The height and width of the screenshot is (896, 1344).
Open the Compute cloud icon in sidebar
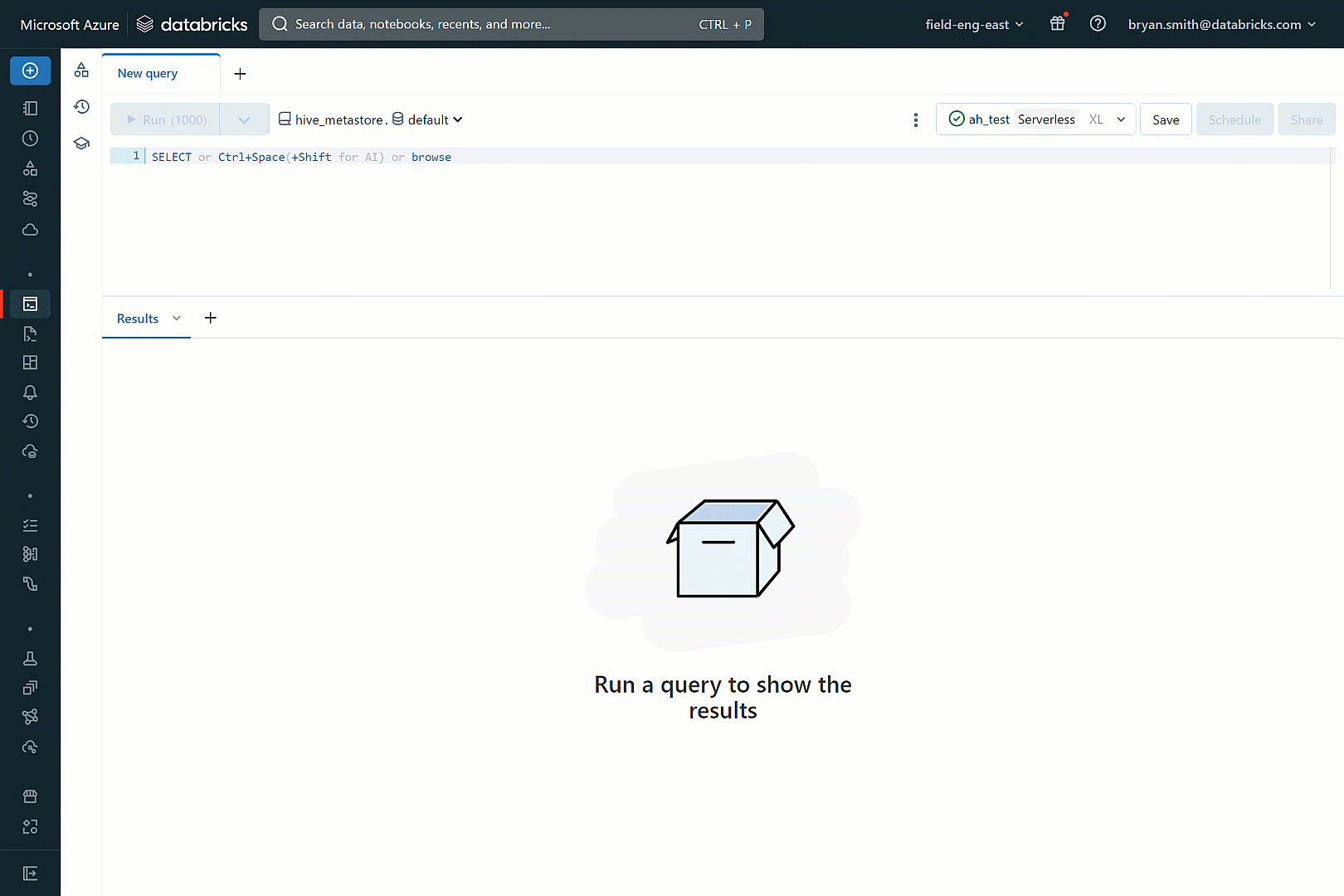pyautogui.click(x=30, y=230)
